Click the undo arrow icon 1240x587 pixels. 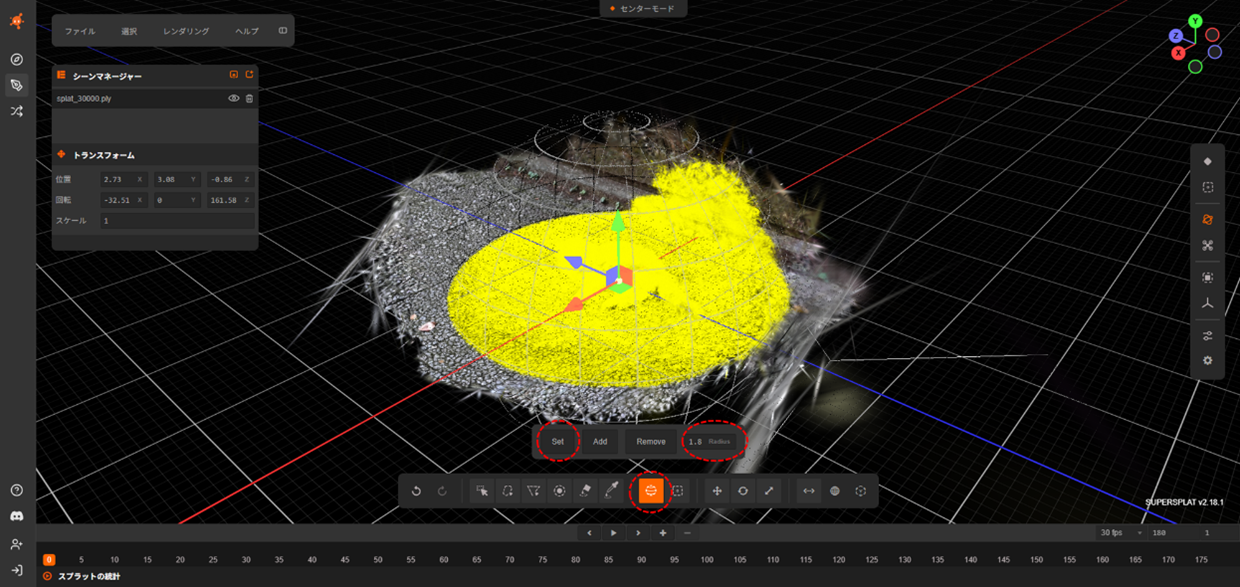pyautogui.click(x=416, y=491)
